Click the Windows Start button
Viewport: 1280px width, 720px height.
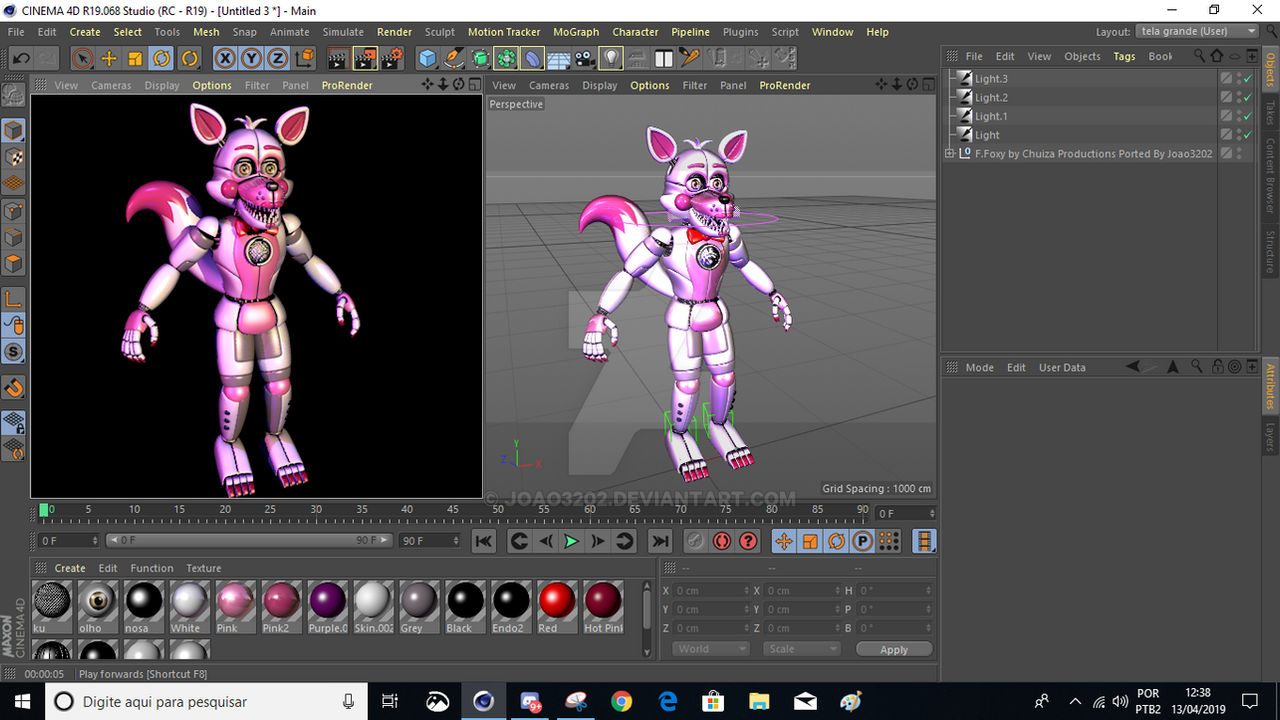22,701
